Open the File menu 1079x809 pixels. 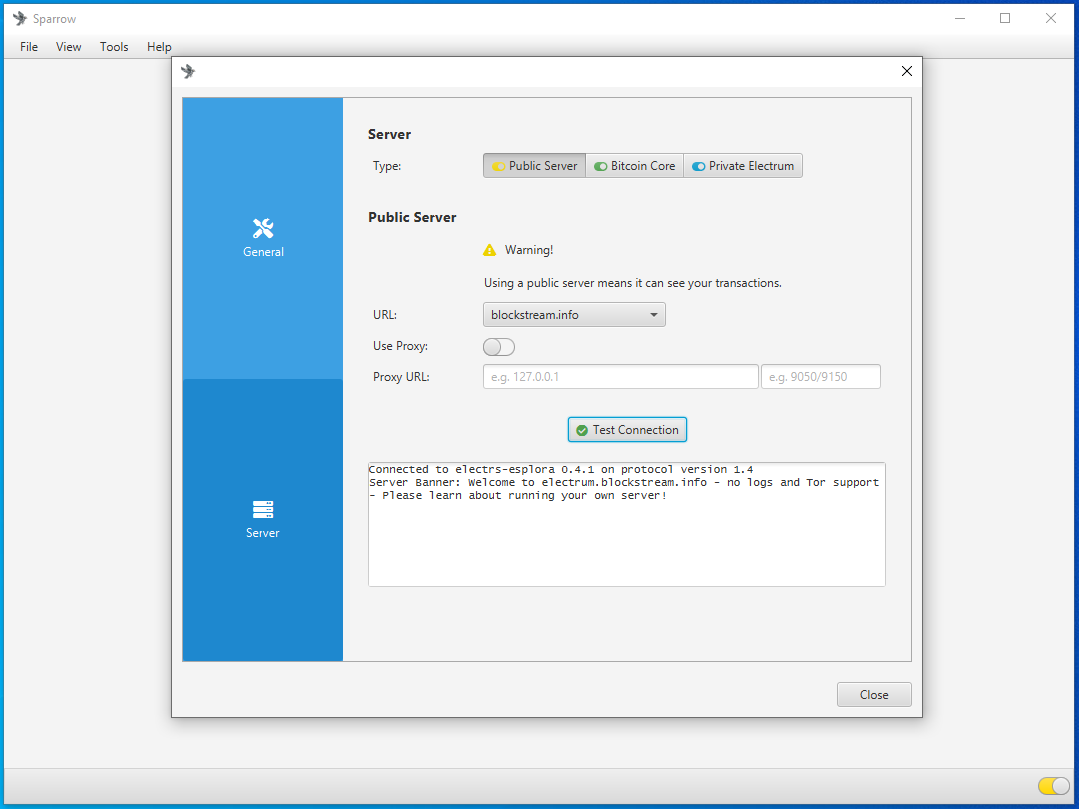pos(29,47)
